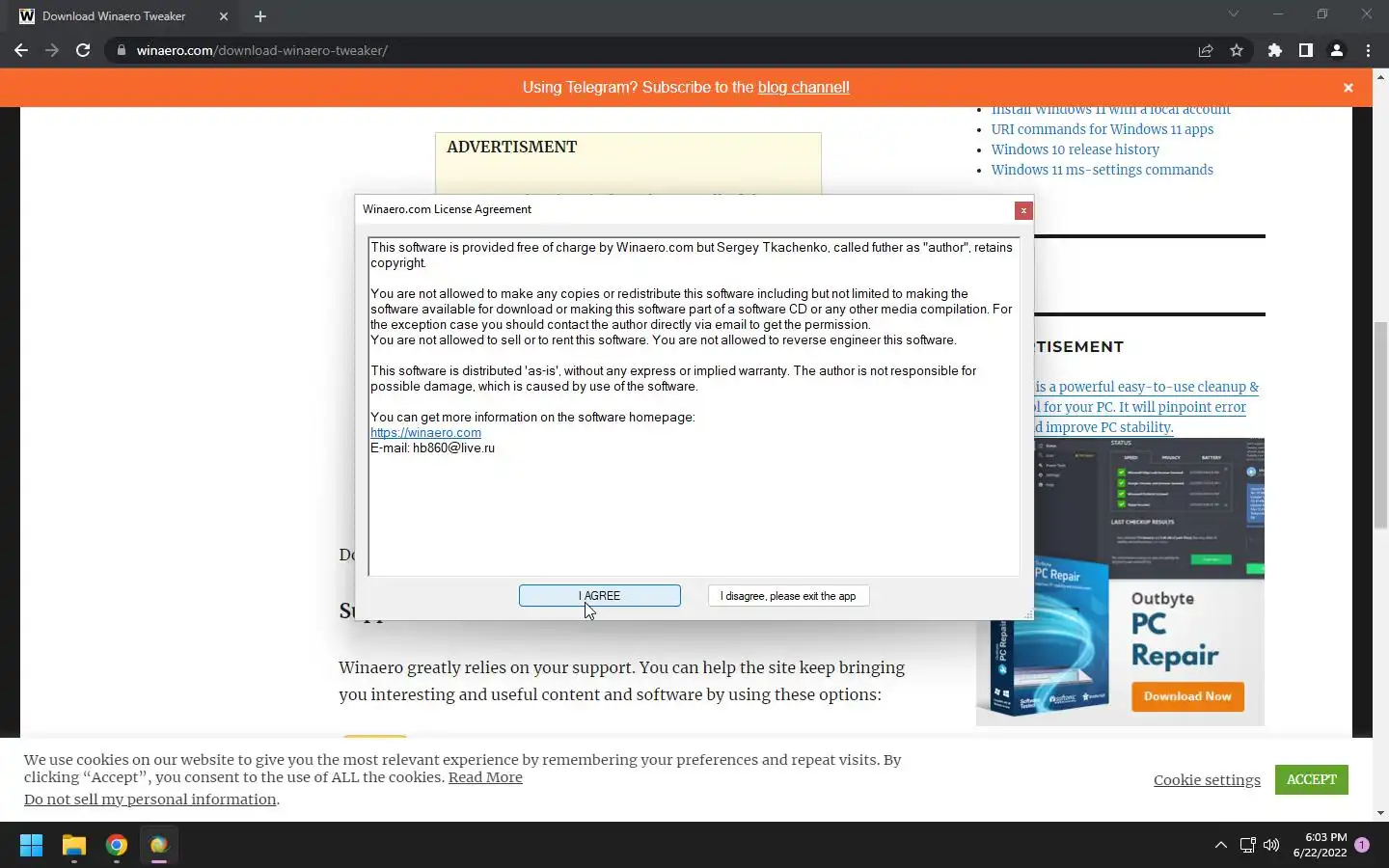Click the browser forward arrow
Image resolution: width=1389 pixels, height=868 pixels.
click(52, 50)
